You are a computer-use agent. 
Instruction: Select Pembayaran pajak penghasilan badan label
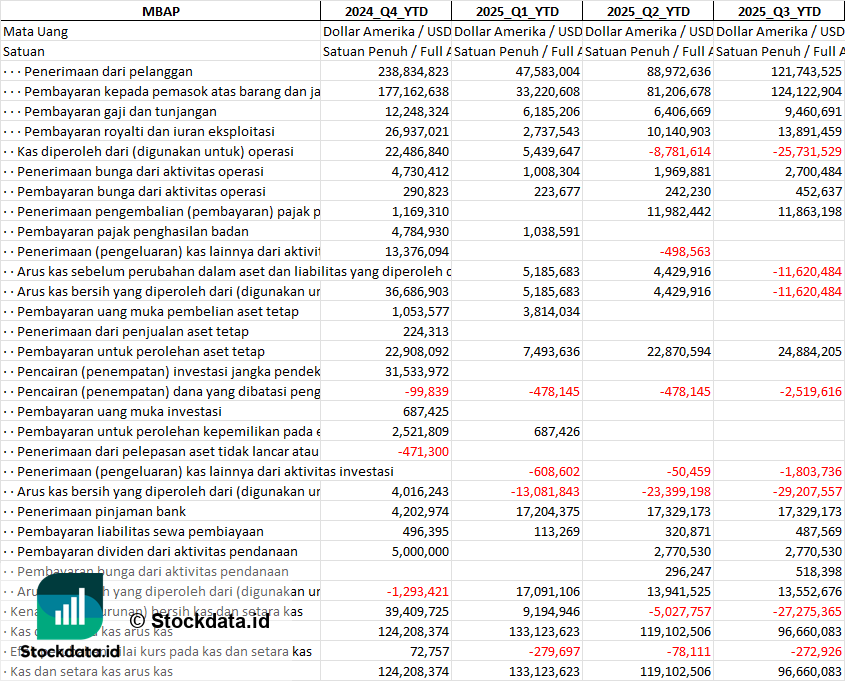(x=133, y=231)
